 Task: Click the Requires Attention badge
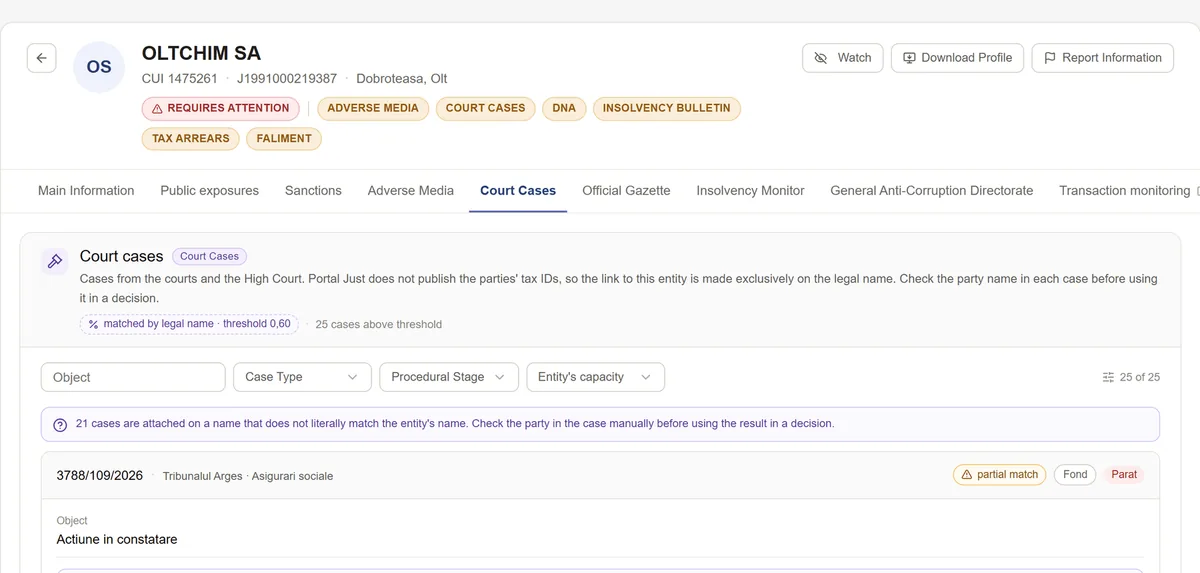coord(220,108)
